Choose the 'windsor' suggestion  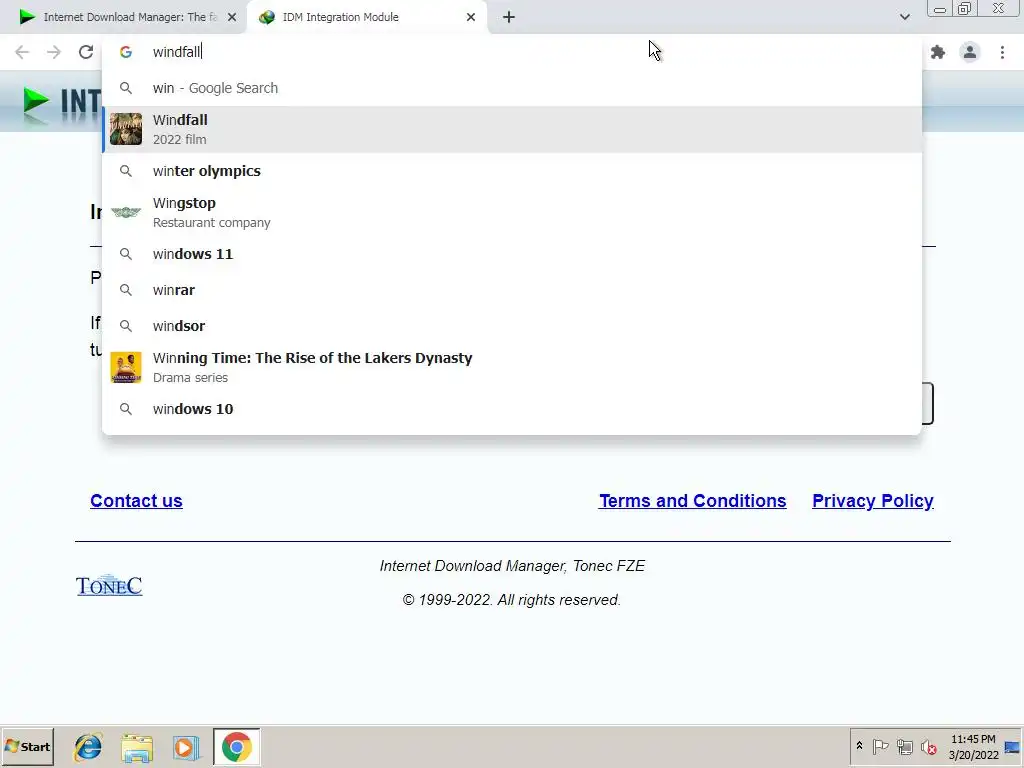coord(512,326)
